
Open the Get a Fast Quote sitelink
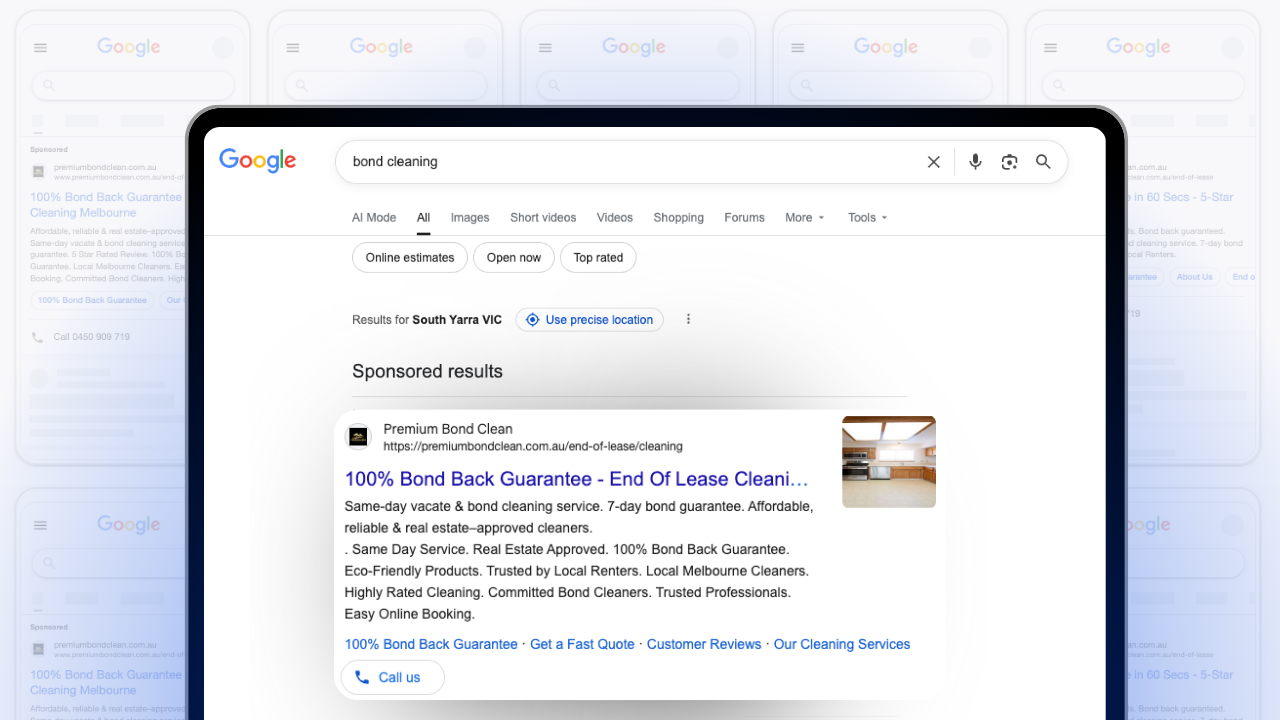[582, 644]
